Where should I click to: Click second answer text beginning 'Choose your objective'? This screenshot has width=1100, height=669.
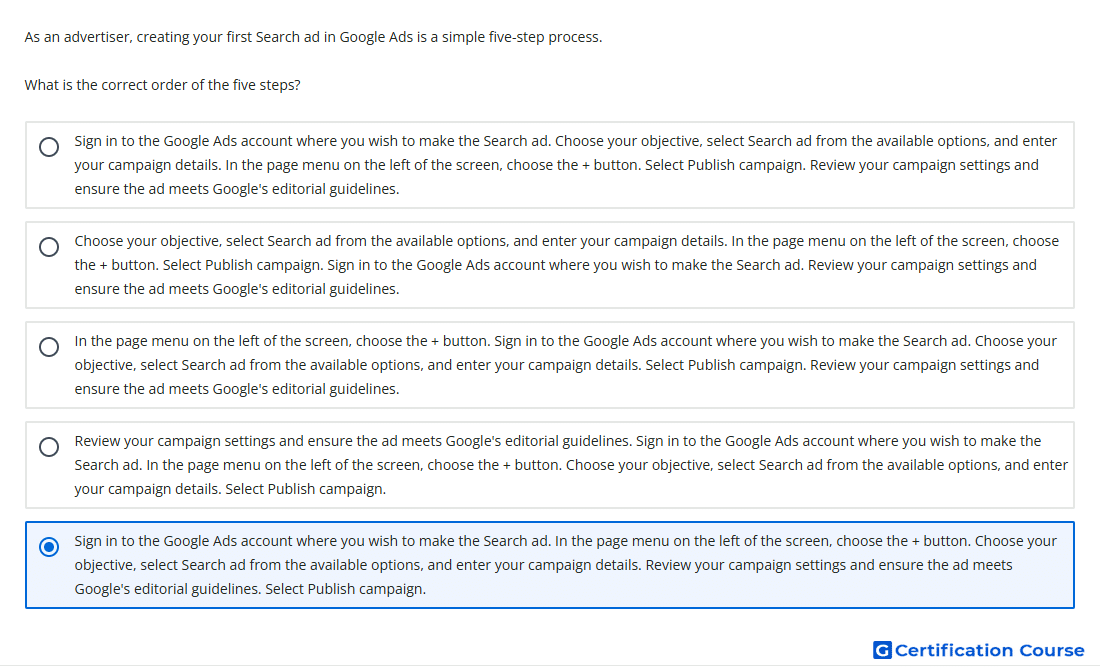click(x=566, y=265)
